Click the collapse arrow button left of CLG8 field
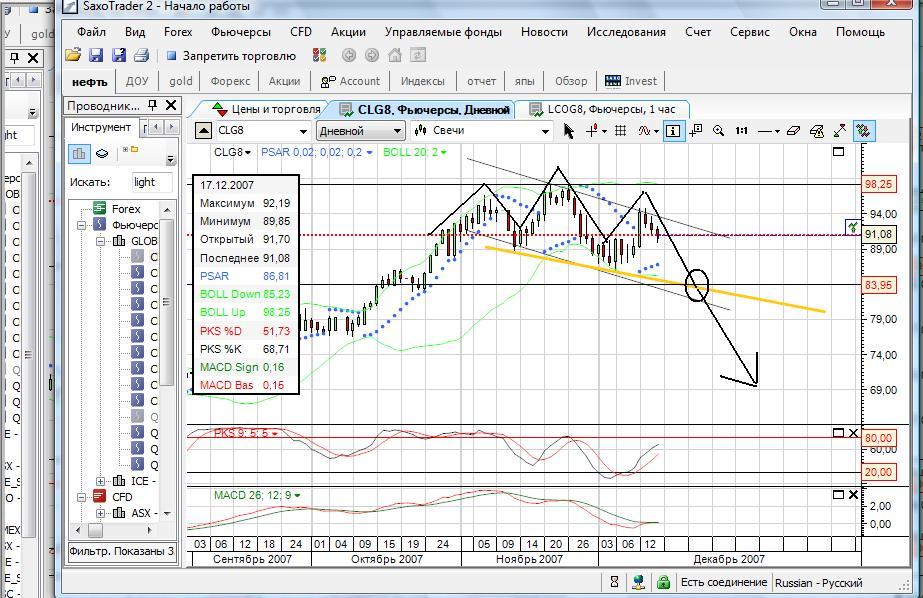The image size is (923, 598). 202,131
